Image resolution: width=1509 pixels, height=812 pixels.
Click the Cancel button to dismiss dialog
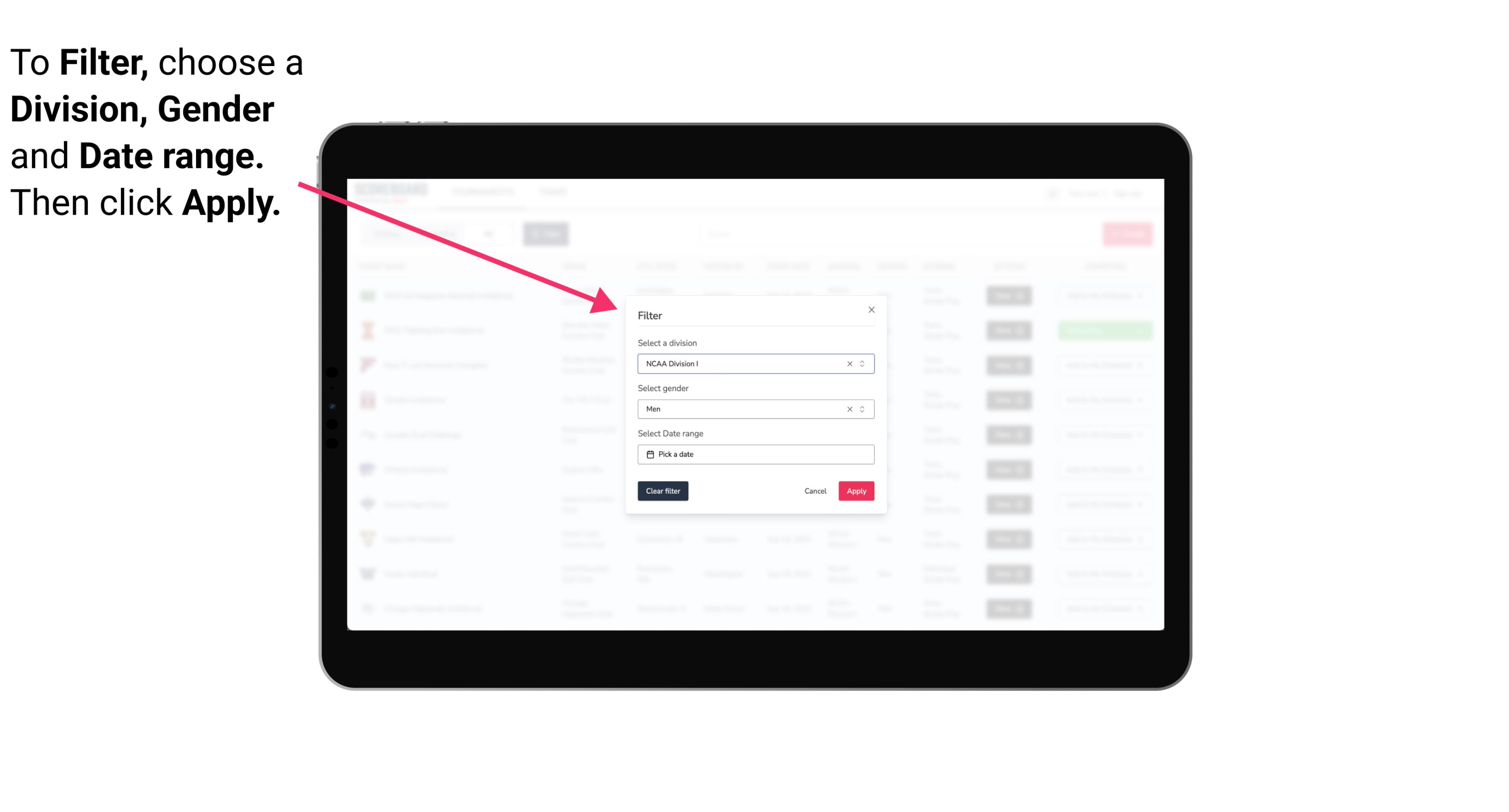(x=816, y=491)
